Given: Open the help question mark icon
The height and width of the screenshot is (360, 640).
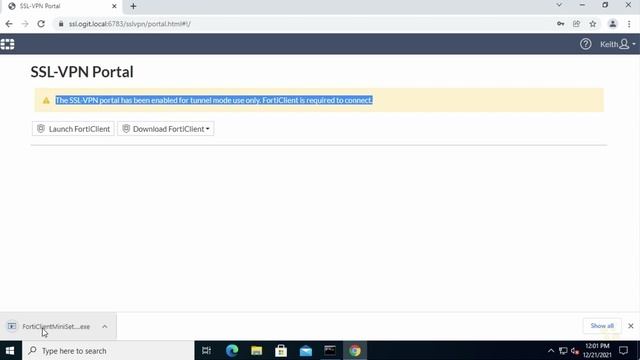Looking at the screenshot, I should 585,44.
